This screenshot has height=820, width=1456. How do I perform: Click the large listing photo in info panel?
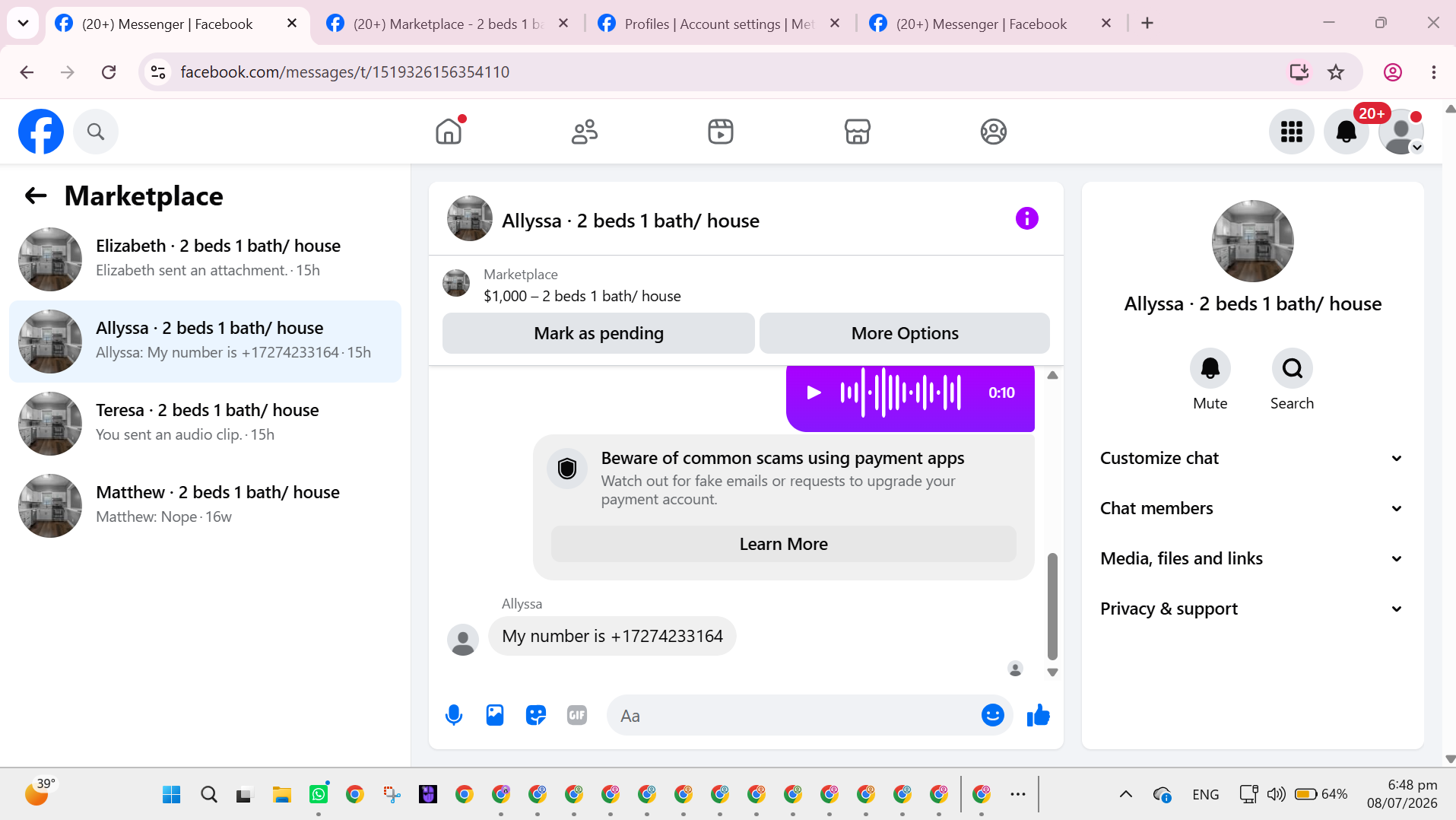(1252, 241)
